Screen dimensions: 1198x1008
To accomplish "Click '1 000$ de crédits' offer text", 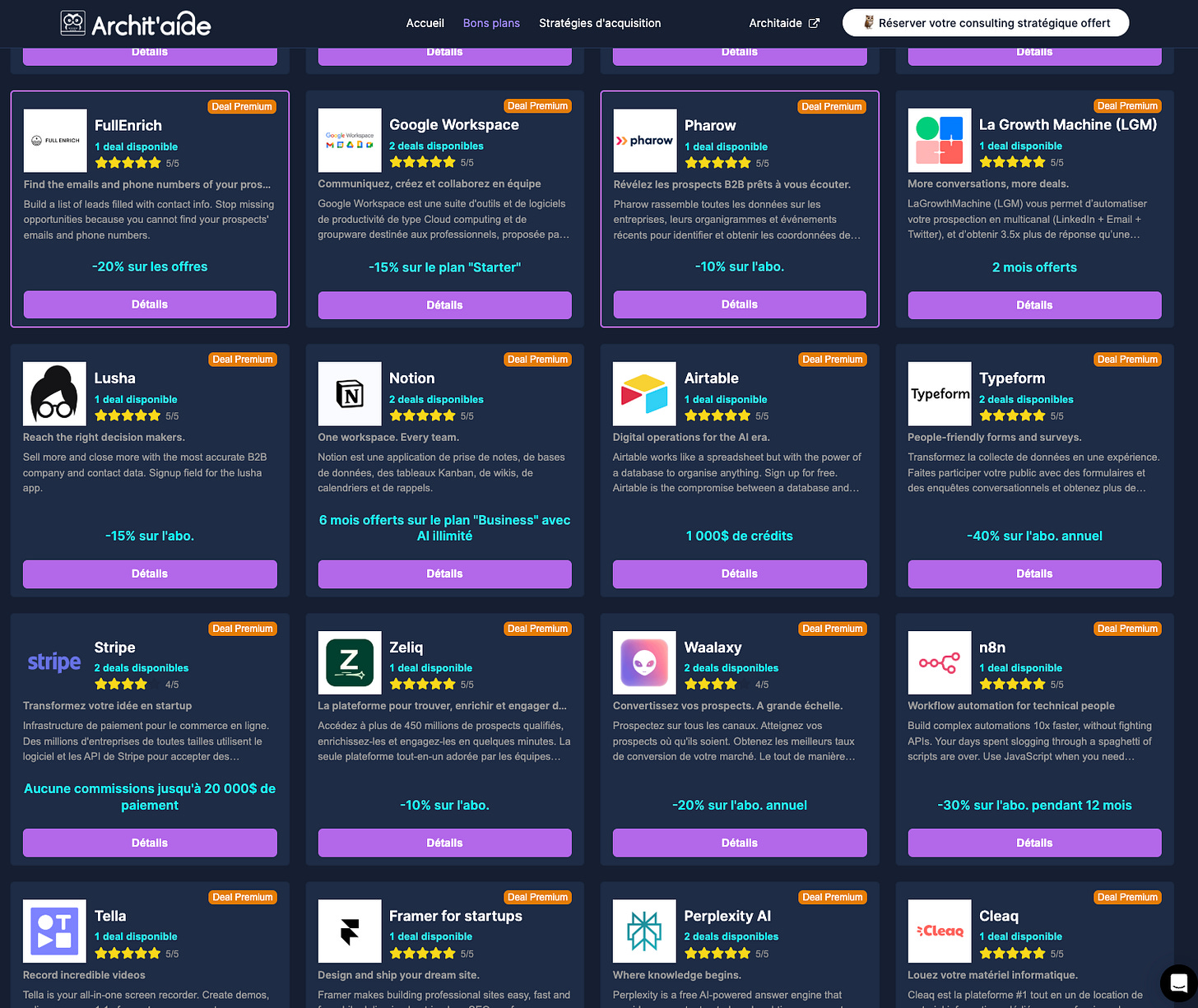I will 740,536.
